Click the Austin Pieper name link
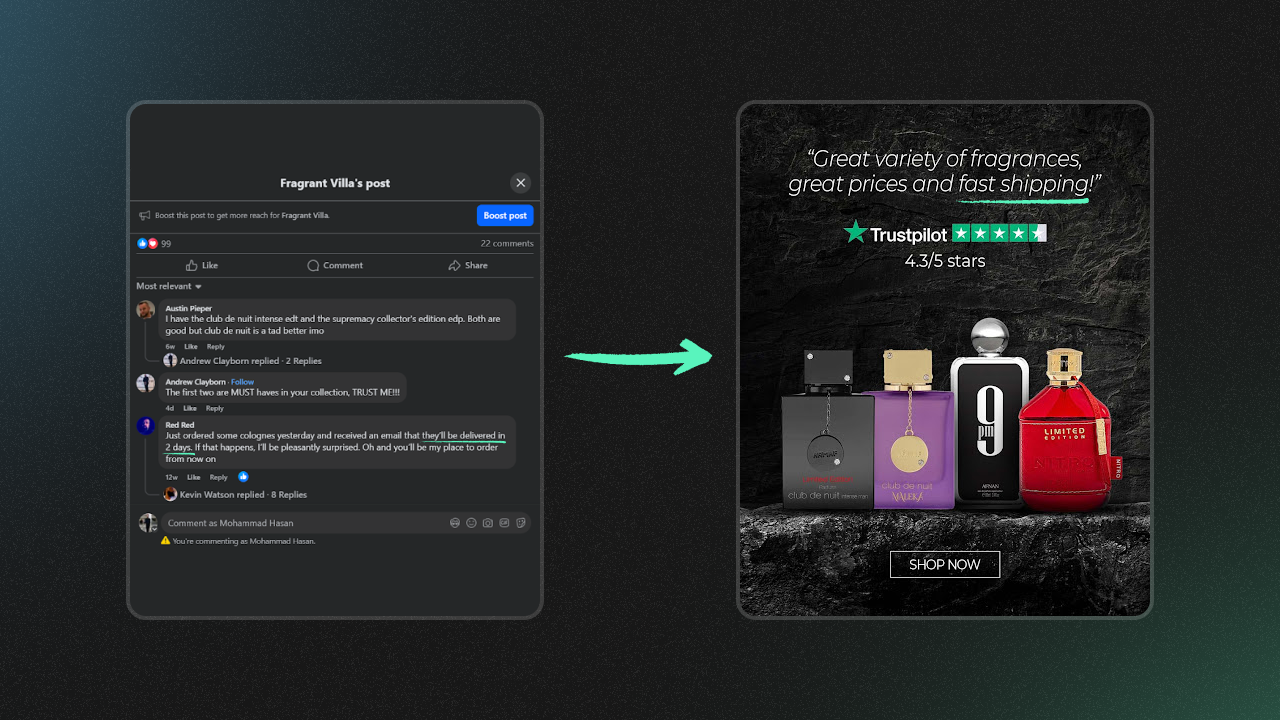The height and width of the screenshot is (720, 1280). (x=189, y=308)
